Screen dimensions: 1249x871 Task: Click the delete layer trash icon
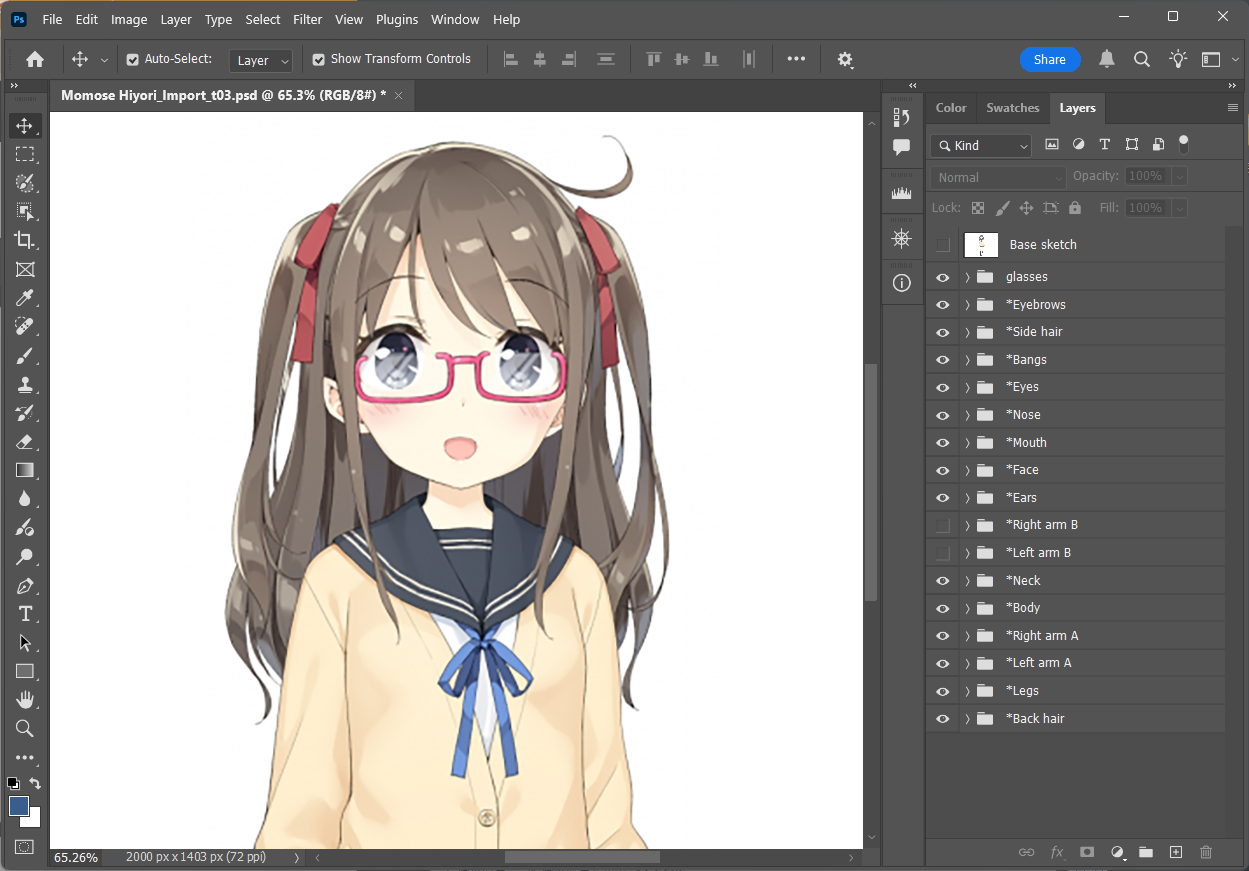pos(1206,852)
